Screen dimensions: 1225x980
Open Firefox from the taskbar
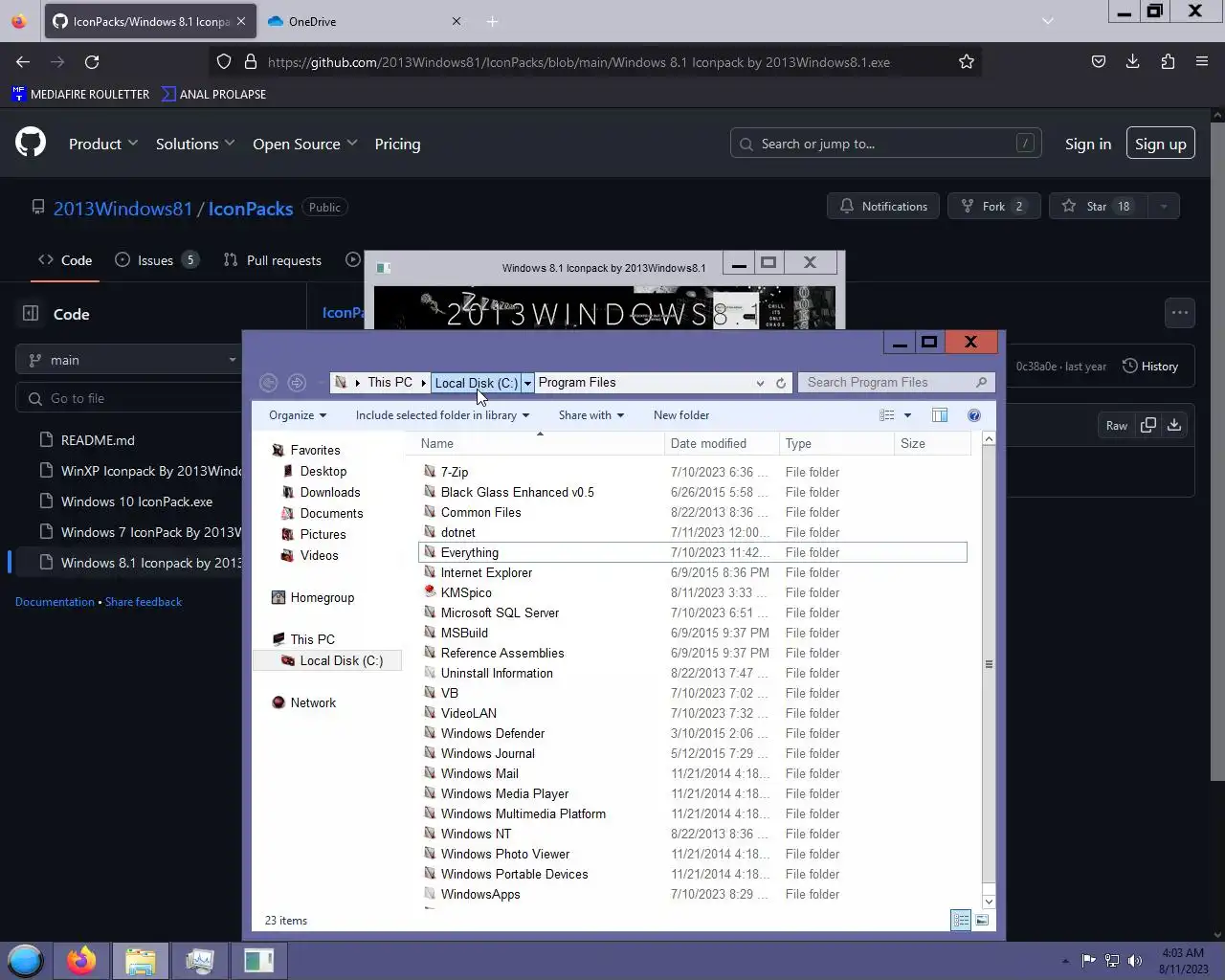(81, 960)
